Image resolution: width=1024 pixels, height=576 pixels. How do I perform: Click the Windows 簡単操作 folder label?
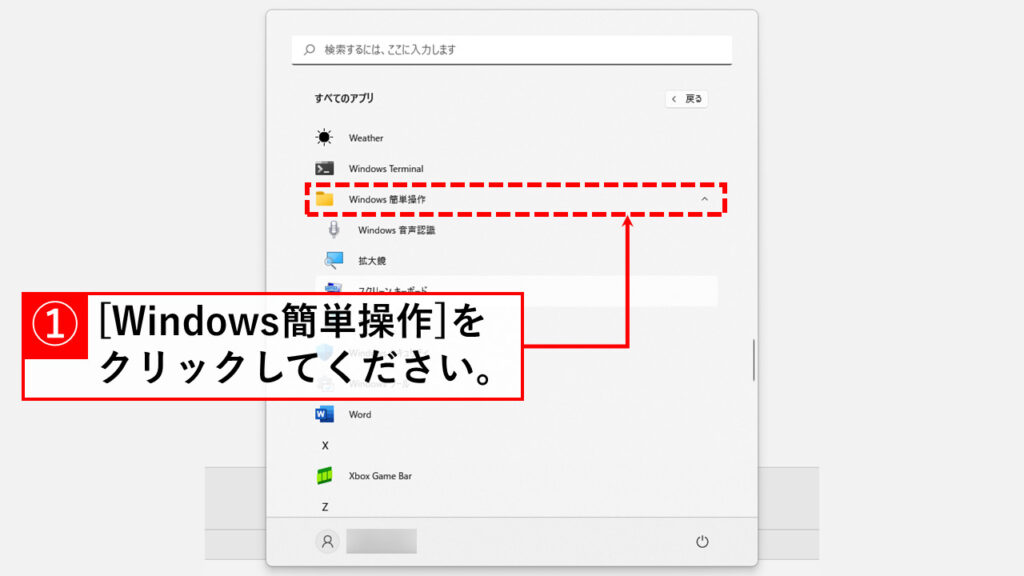(387, 199)
